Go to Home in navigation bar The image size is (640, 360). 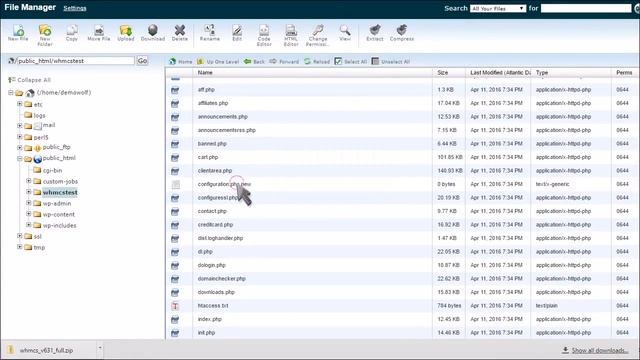point(180,62)
